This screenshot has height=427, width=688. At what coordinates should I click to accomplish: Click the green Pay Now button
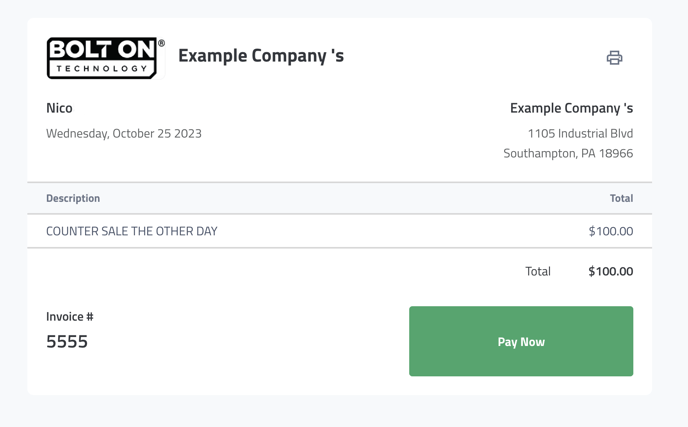coord(521,341)
